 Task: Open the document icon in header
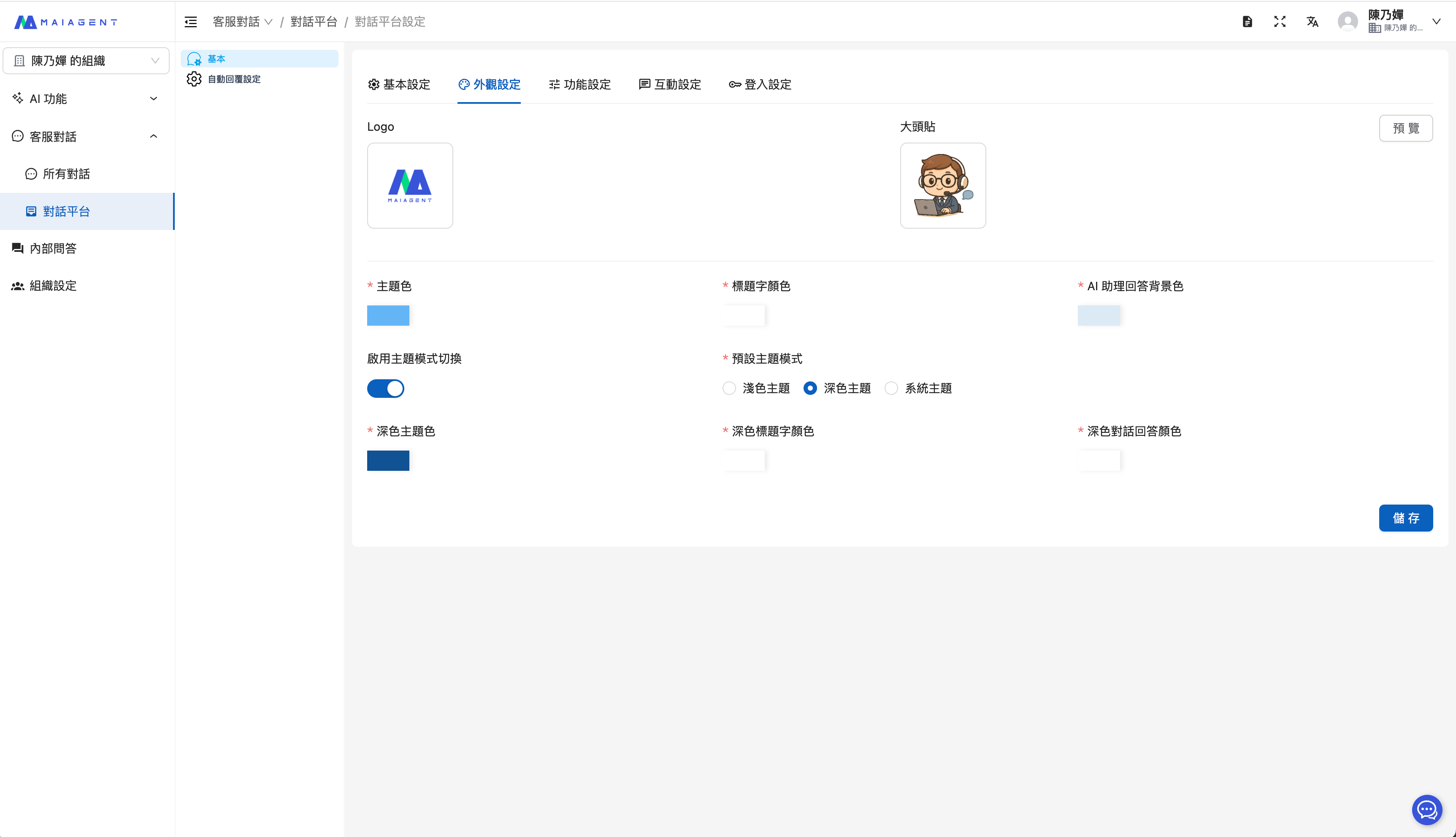tap(1247, 22)
